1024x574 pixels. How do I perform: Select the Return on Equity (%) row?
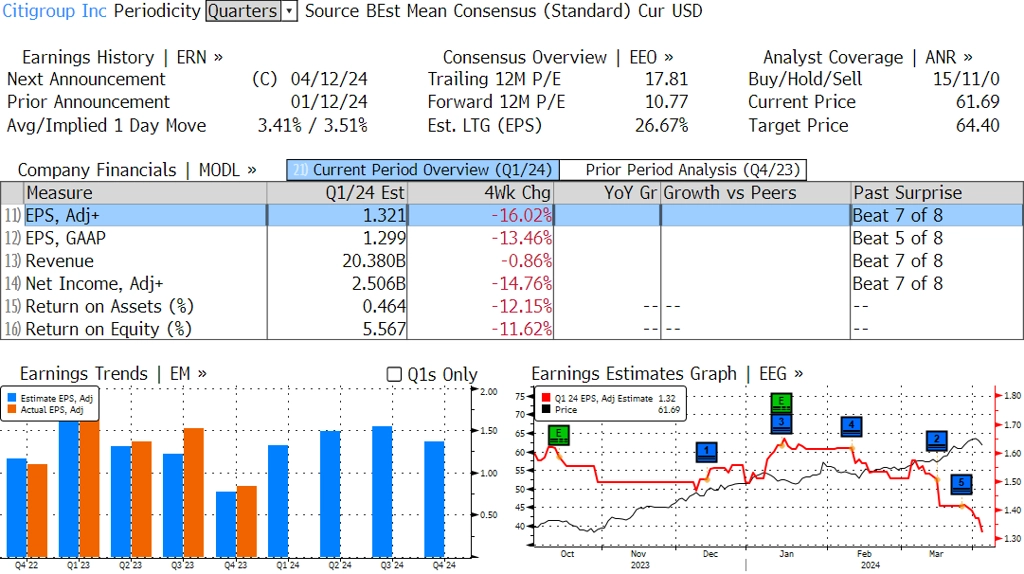(x=512, y=329)
